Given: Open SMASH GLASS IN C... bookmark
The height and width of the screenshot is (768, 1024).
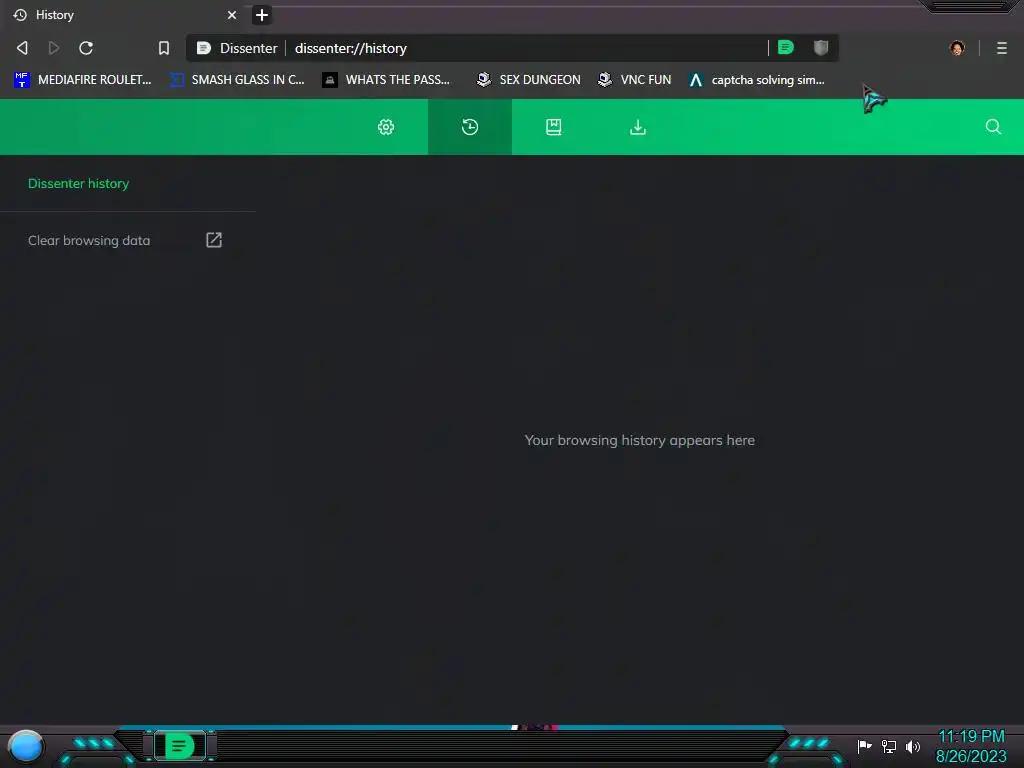Looking at the screenshot, I should coord(238,80).
